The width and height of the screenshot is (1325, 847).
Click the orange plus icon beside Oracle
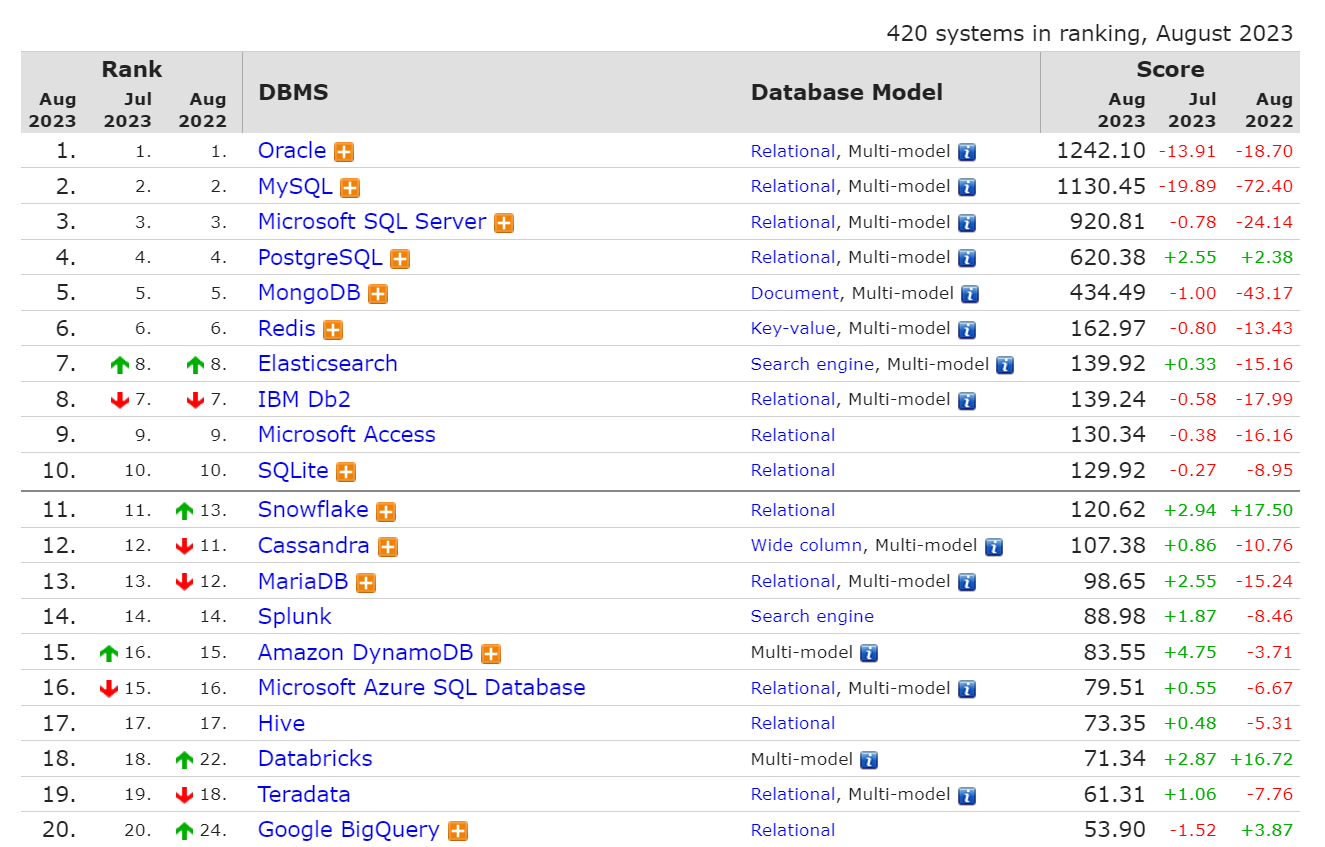point(344,152)
